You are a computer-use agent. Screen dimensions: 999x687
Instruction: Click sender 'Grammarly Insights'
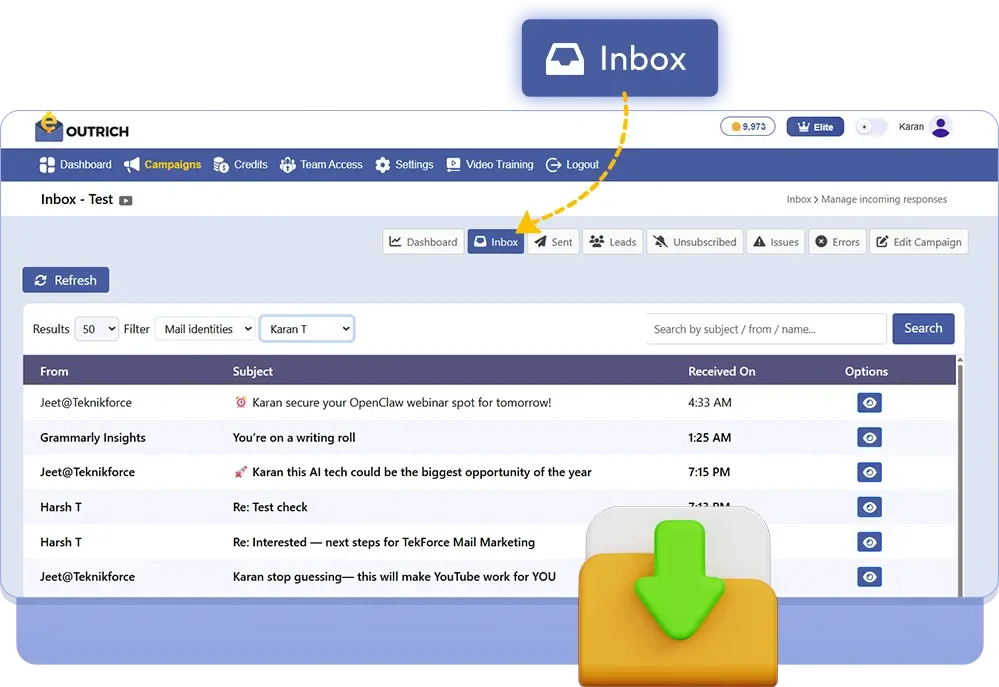coord(92,438)
